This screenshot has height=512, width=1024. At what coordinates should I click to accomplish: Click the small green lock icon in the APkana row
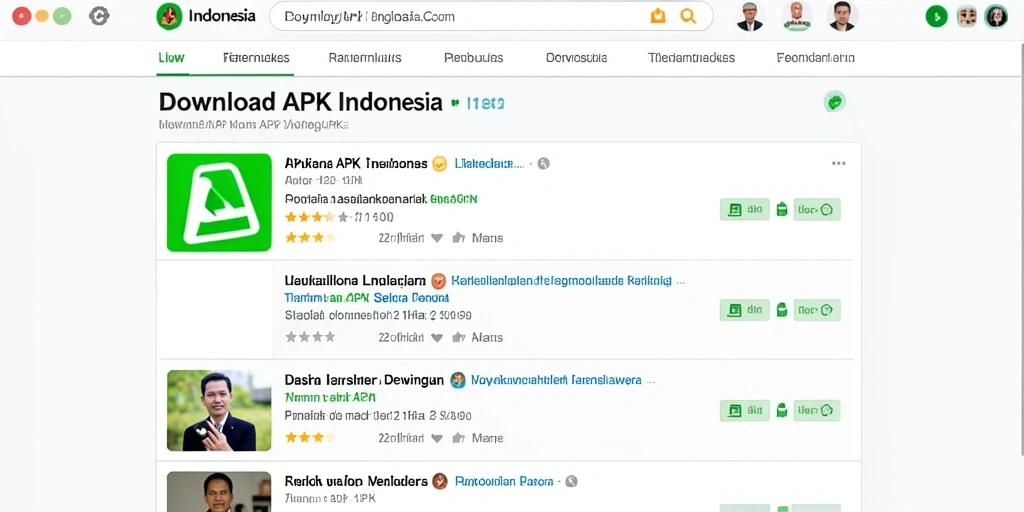coord(782,210)
